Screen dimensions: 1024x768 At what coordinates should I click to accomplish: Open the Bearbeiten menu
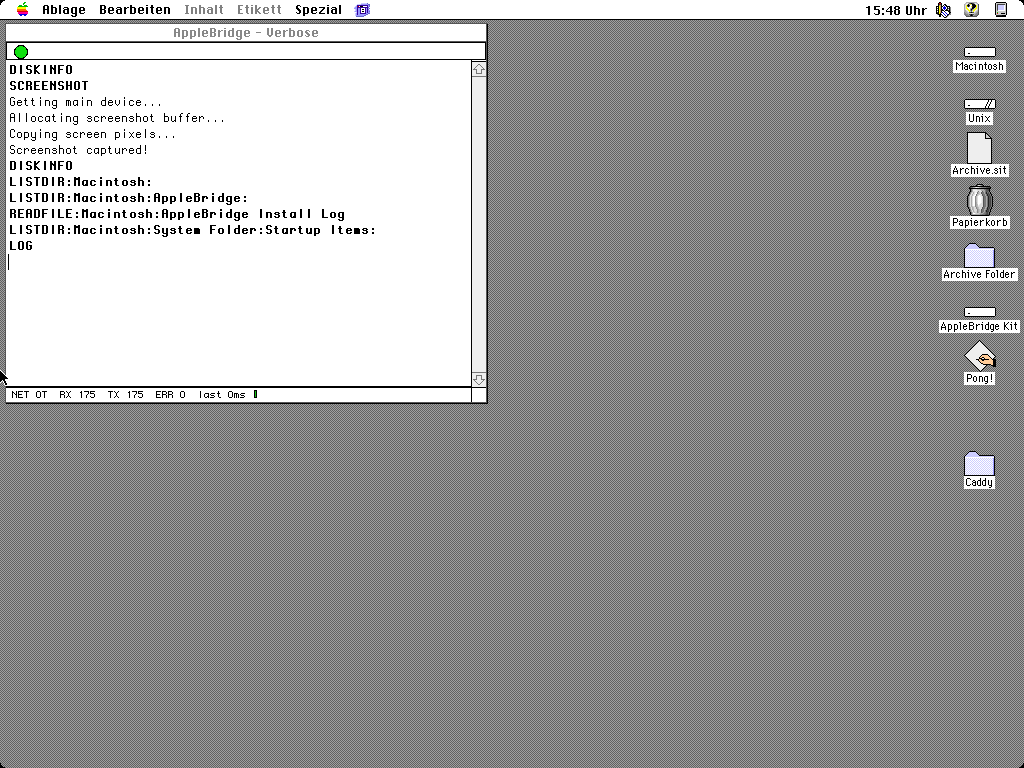(135, 10)
